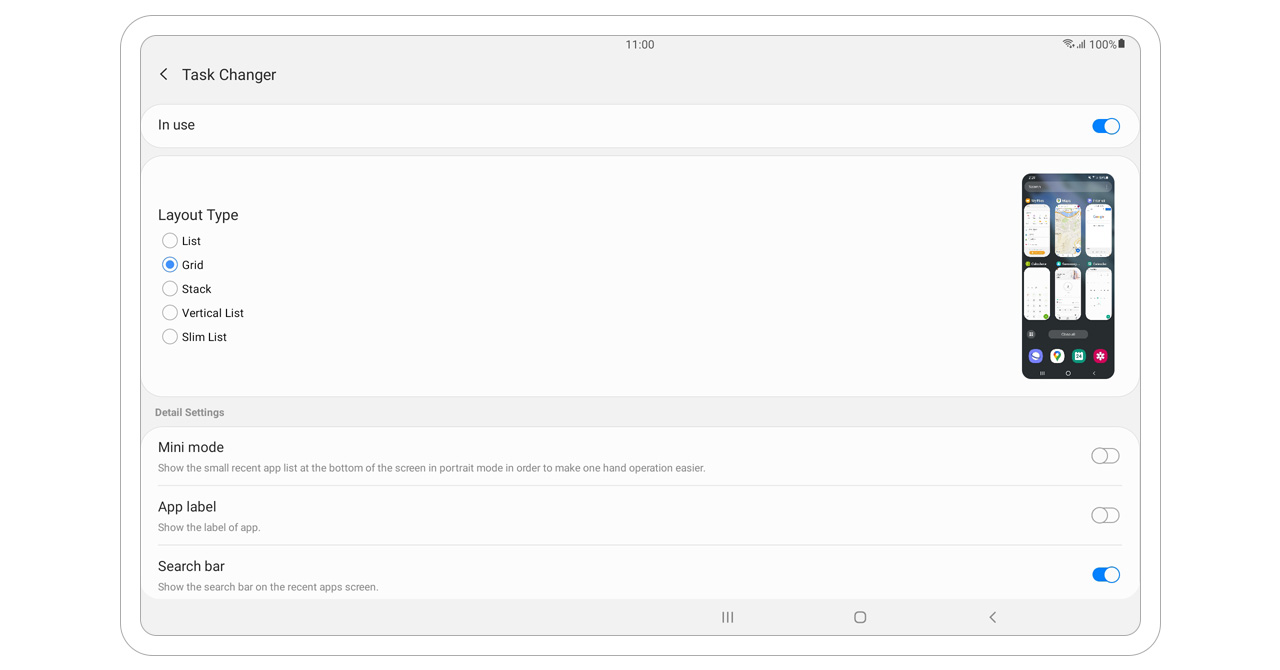Select the Grid layout radio button
1280x670 pixels.
[170, 265]
